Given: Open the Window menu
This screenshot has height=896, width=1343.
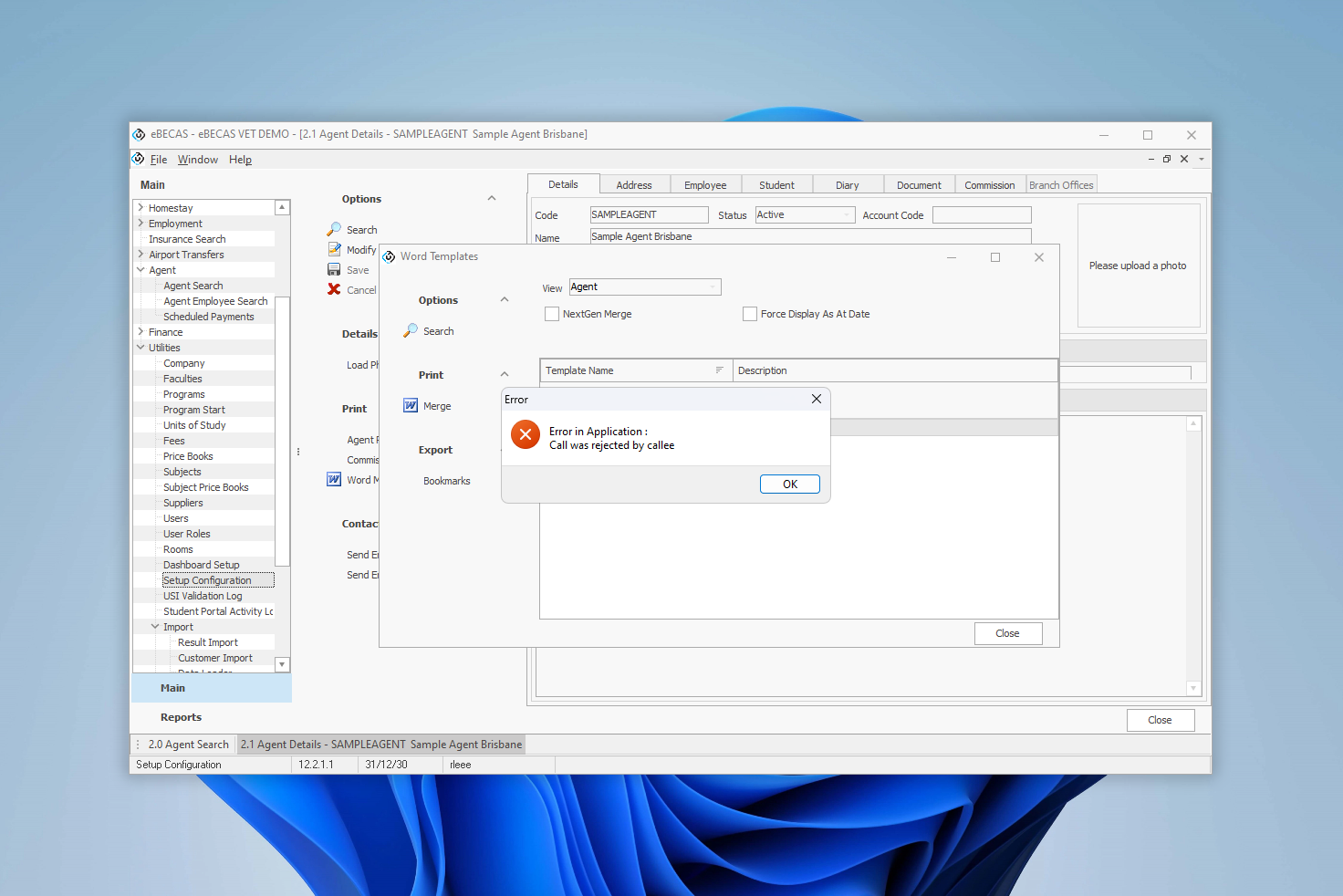Looking at the screenshot, I should 197,160.
